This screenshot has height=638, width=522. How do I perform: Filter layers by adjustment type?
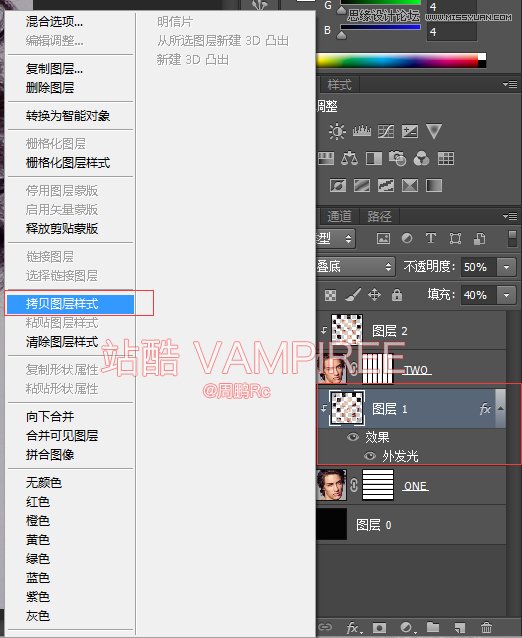(x=406, y=238)
